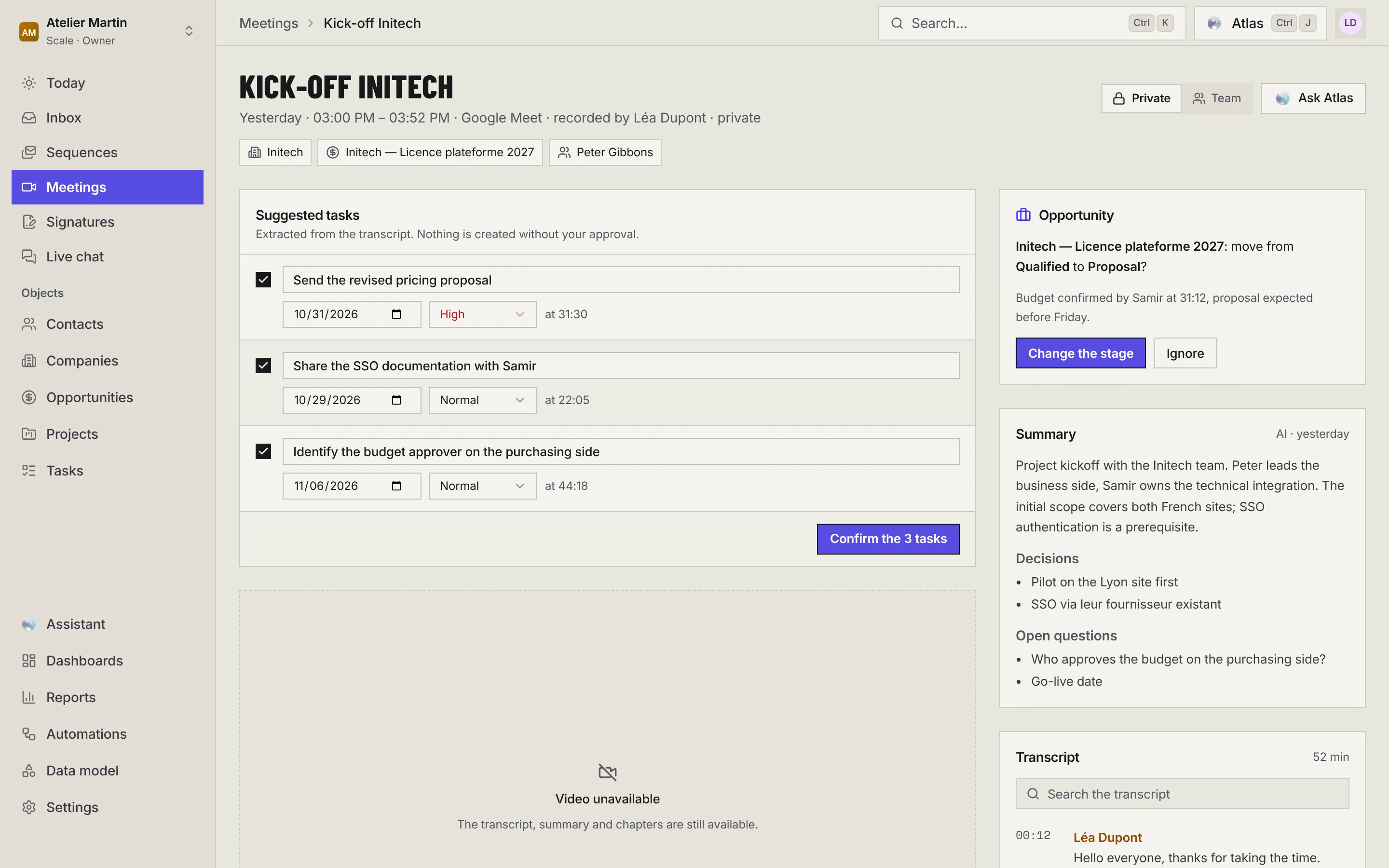Click the Inbox tray icon

29,118
